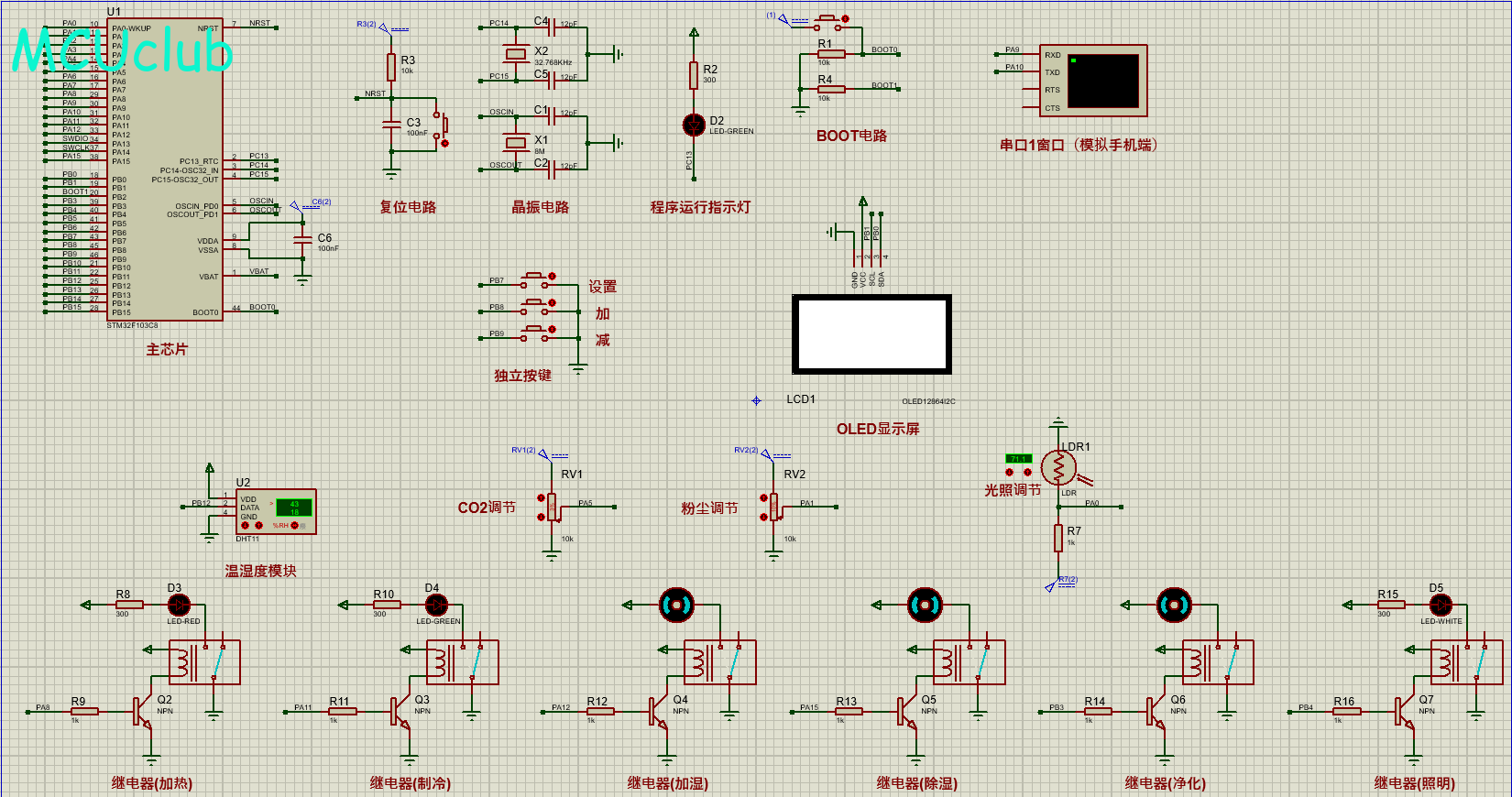Click RV1 lower adjustment dot
Screen dimensions: 1512x797
point(541,517)
